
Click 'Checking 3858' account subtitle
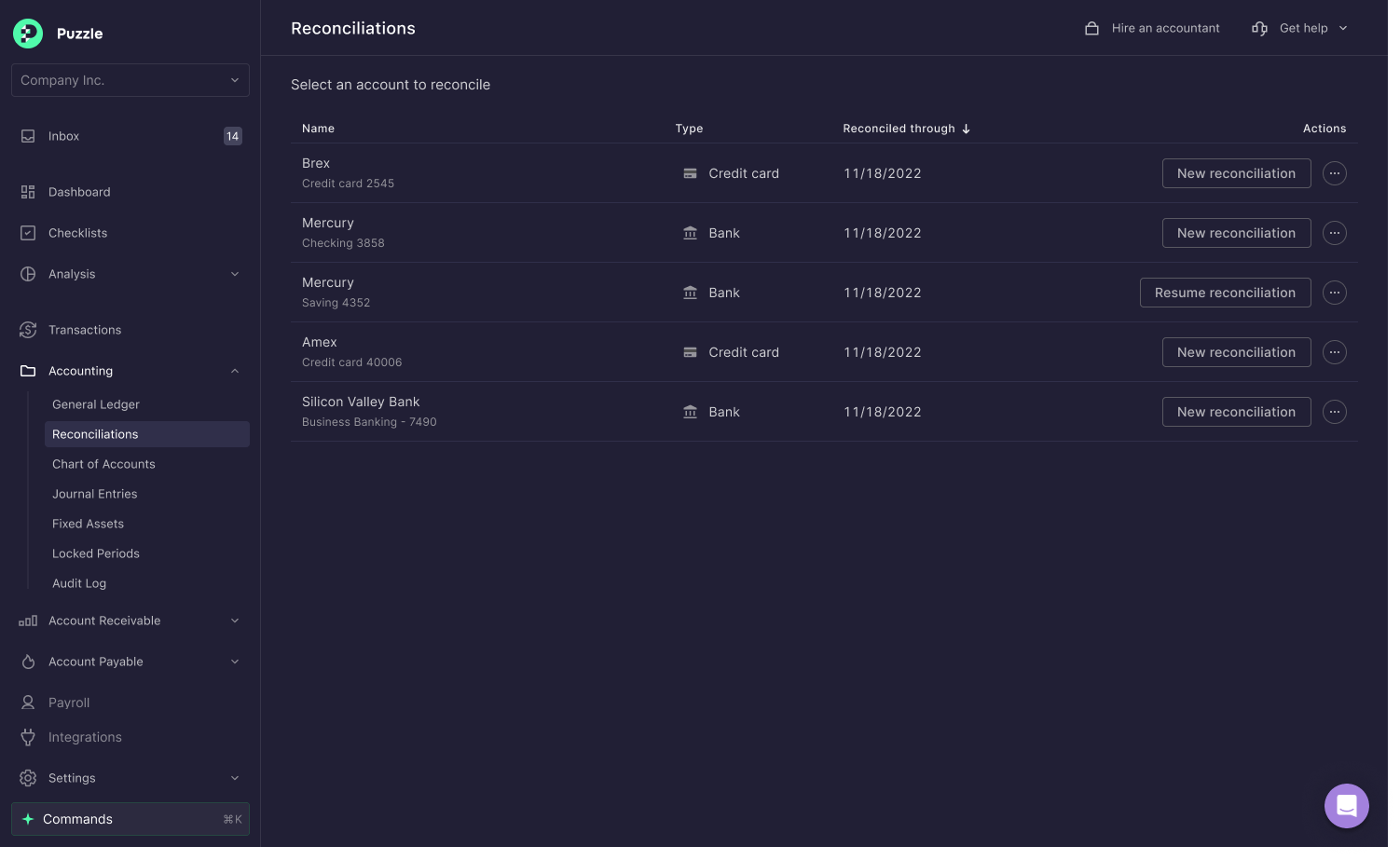coord(343,243)
